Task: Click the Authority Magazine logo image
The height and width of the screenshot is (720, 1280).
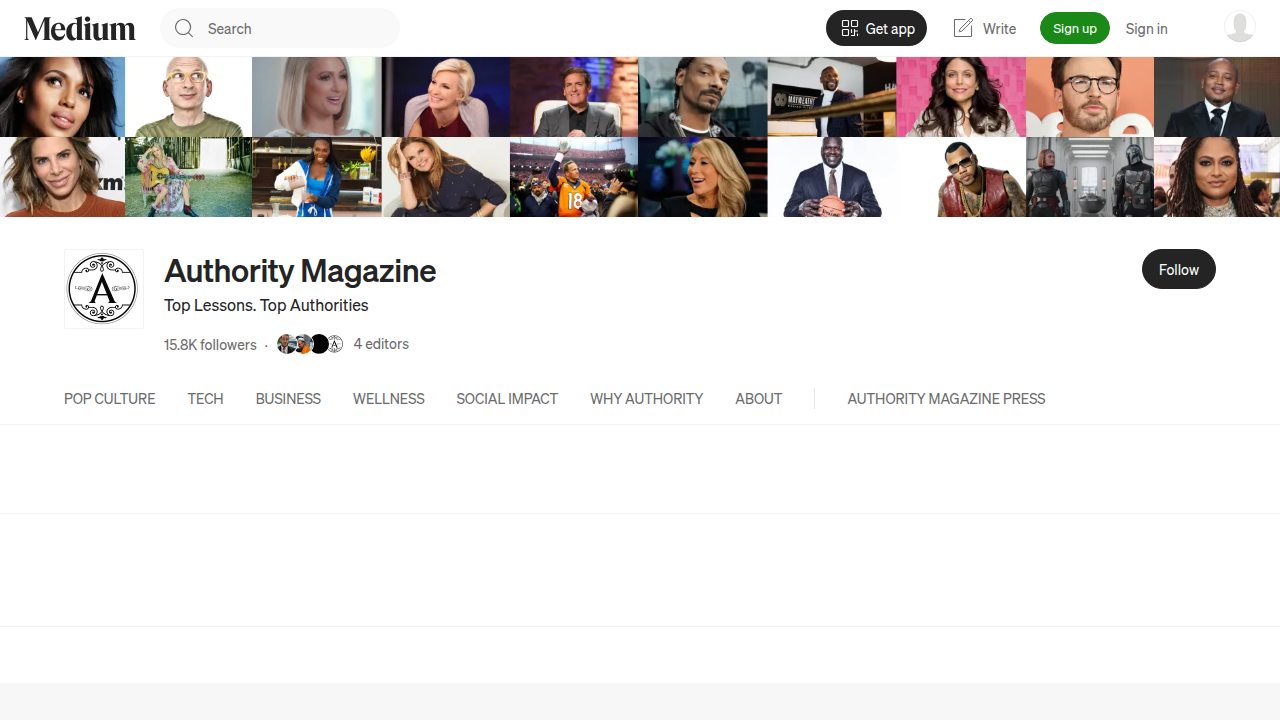Action: point(104,289)
